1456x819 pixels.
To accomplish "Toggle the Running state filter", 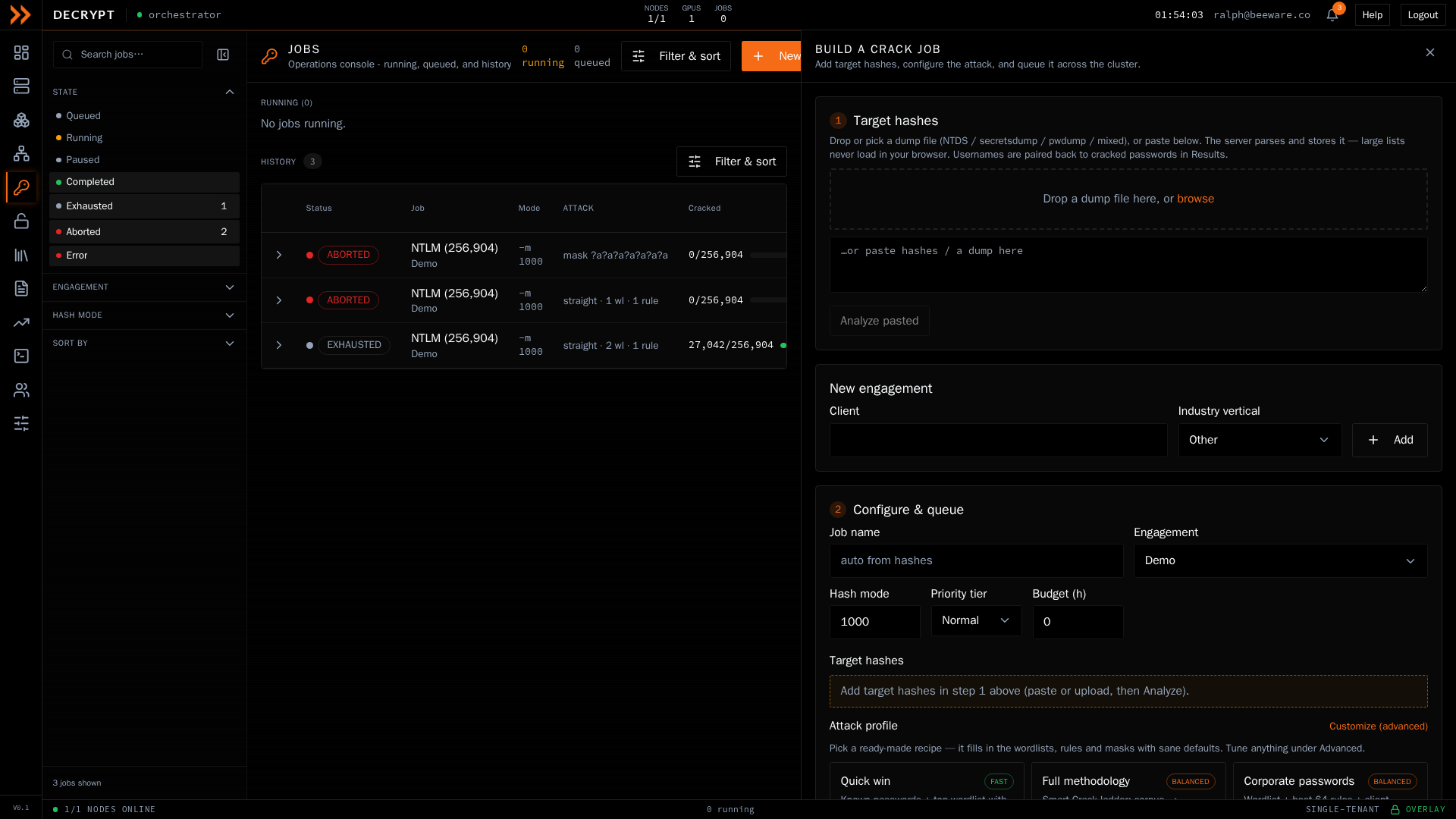I will (x=144, y=138).
